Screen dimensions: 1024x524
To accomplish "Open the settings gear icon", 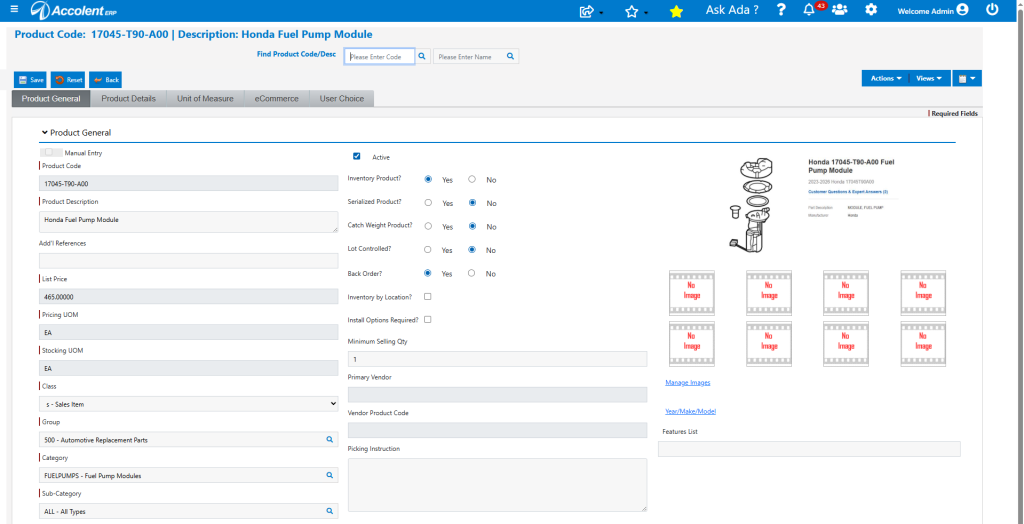I will tap(871, 10).
